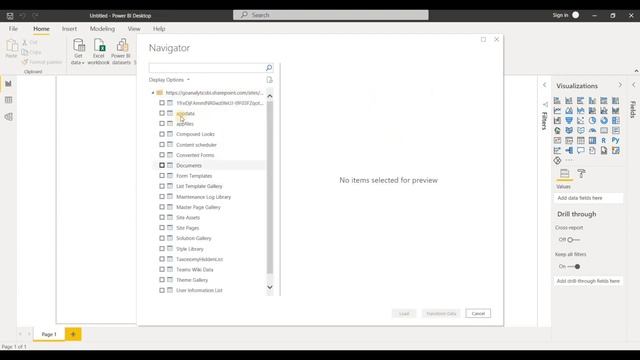Click magnifier icon in Navigator search

pyautogui.click(x=269, y=68)
